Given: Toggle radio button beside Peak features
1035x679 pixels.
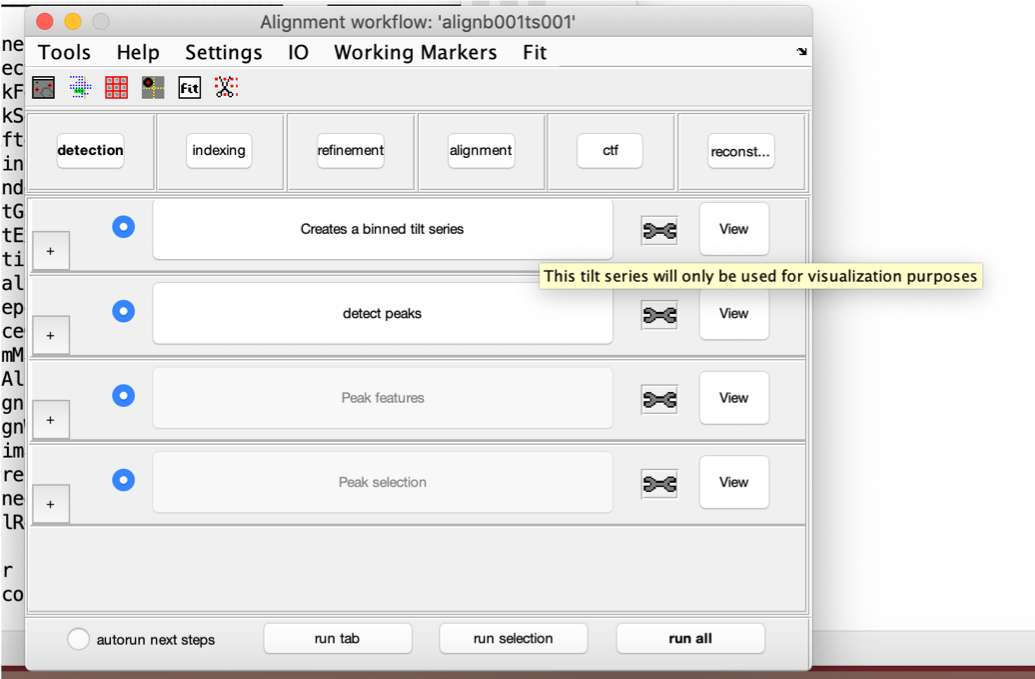Looking at the screenshot, I should coord(123,396).
